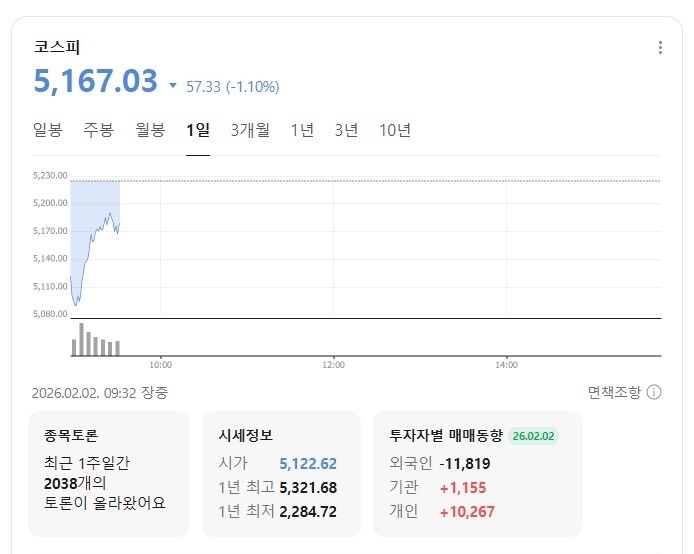This screenshot has width=694, height=554.
Task: Click the tallest gray volume bar
Action: pyautogui.click(x=81, y=339)
